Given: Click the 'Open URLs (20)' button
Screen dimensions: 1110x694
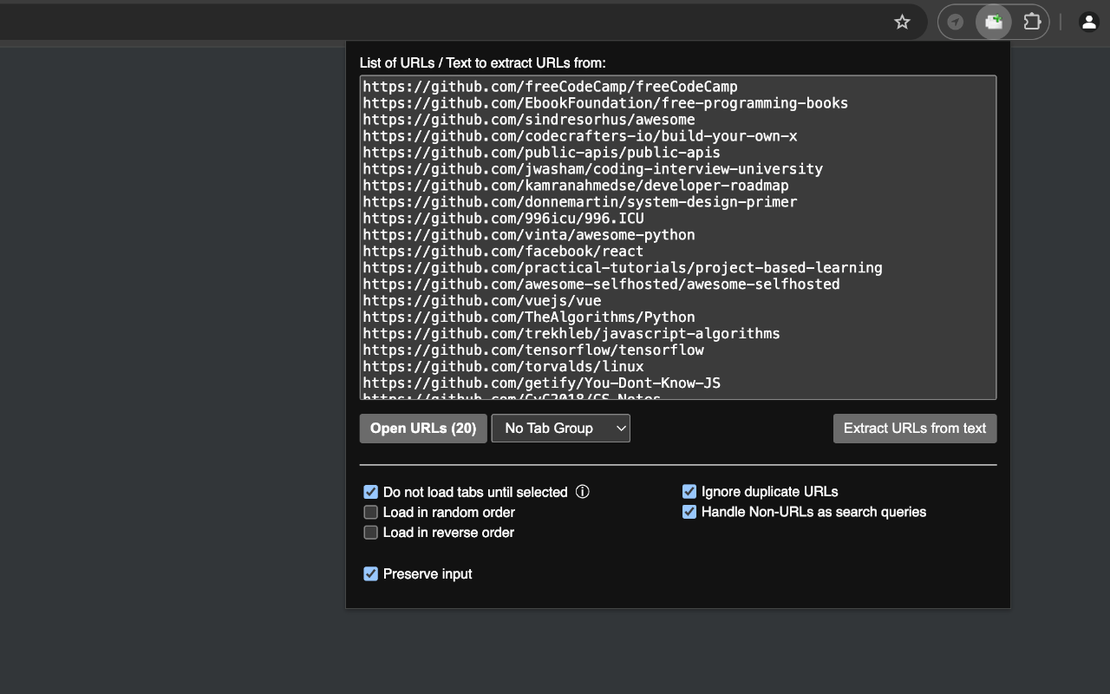Looking at the screenshot, I should [x=423, y=427].
